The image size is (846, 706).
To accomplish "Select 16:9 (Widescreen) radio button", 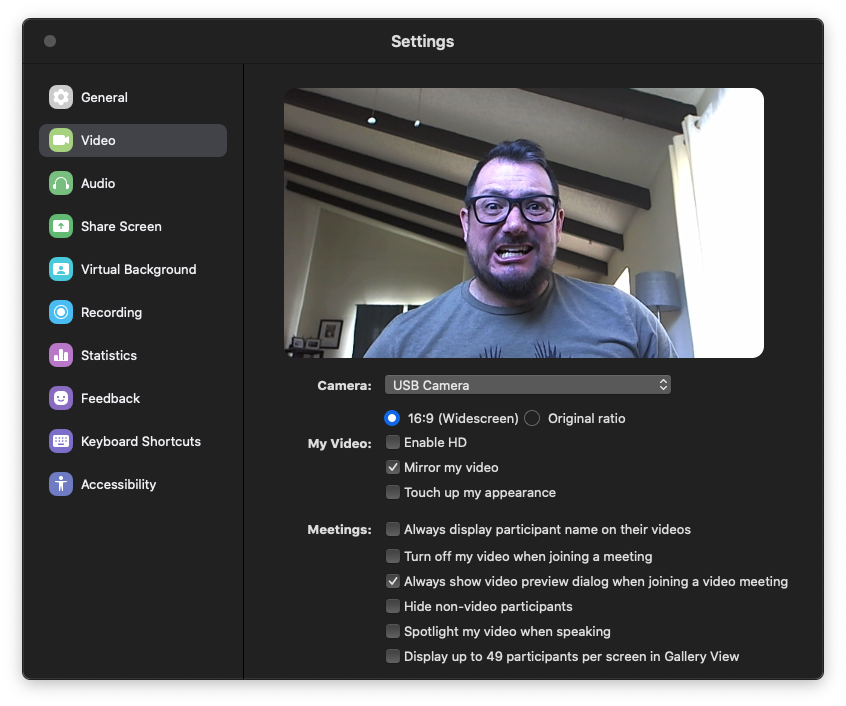I will tap(392, 418).
